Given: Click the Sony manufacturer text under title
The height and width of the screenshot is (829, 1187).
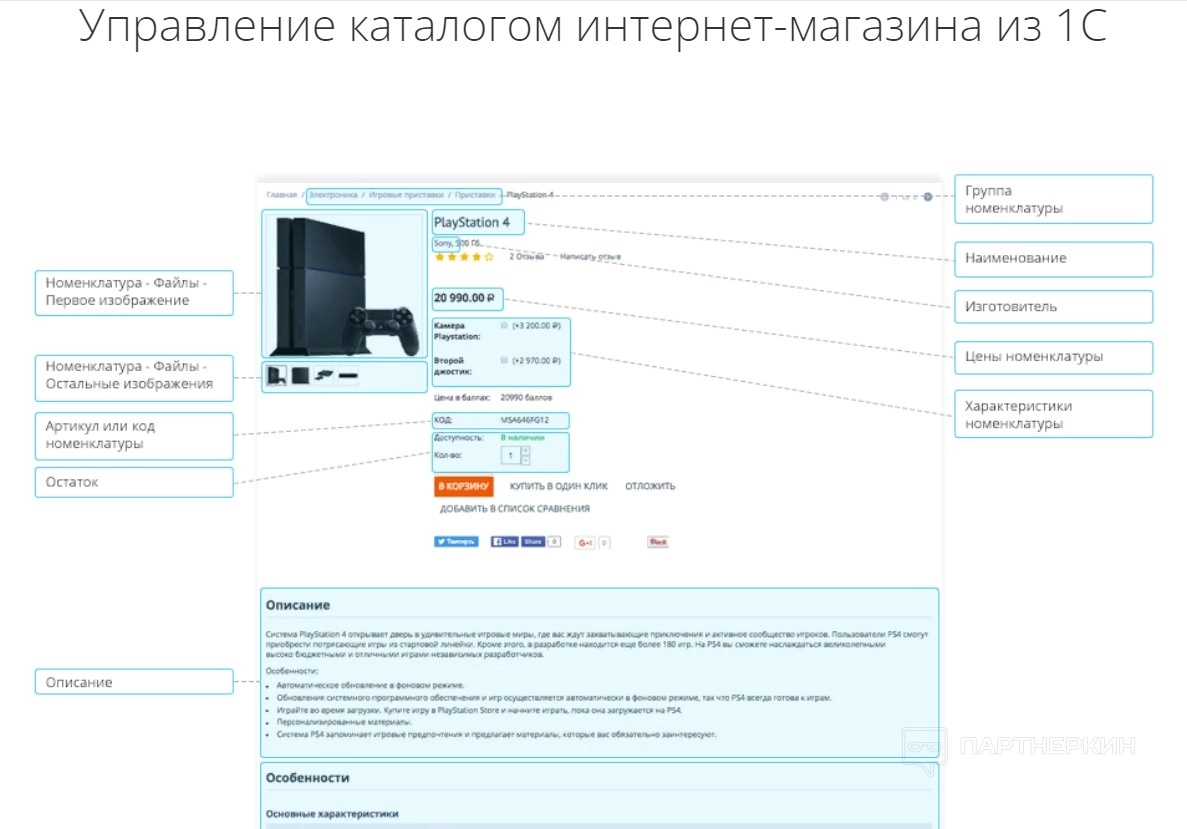Looking at the screenshot, I should 443,243.
